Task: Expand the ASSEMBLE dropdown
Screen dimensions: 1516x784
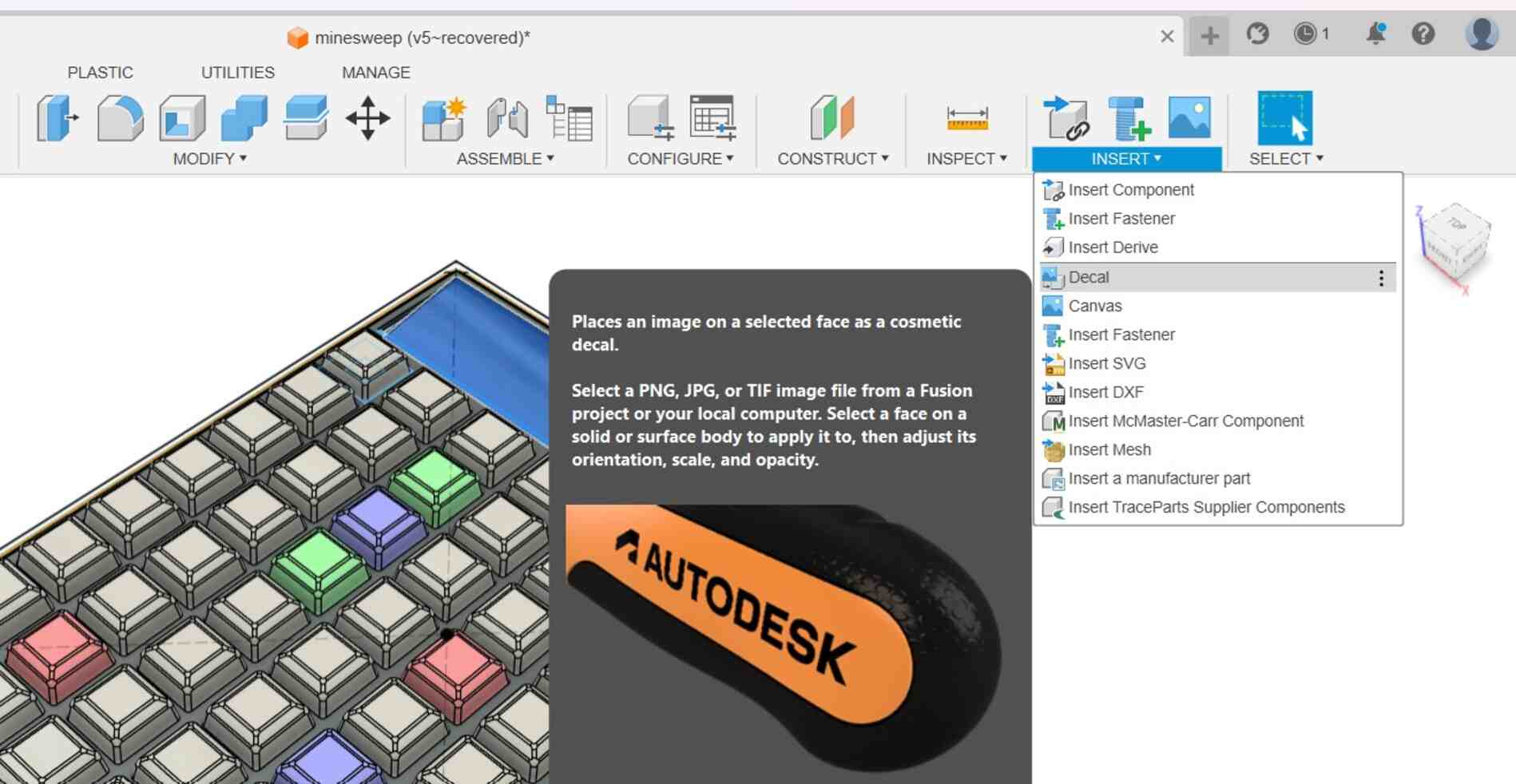Action: tap(505, 159)
